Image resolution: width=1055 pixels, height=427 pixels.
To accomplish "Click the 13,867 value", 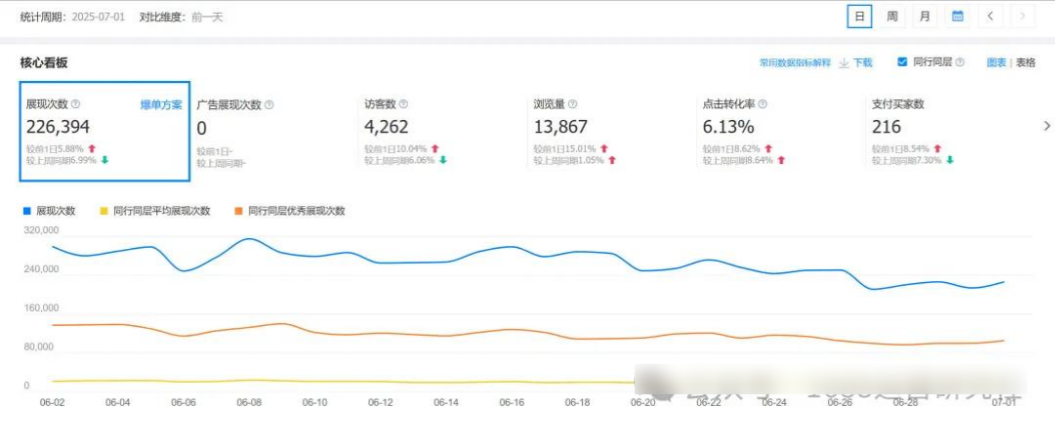I will [560, 126].
